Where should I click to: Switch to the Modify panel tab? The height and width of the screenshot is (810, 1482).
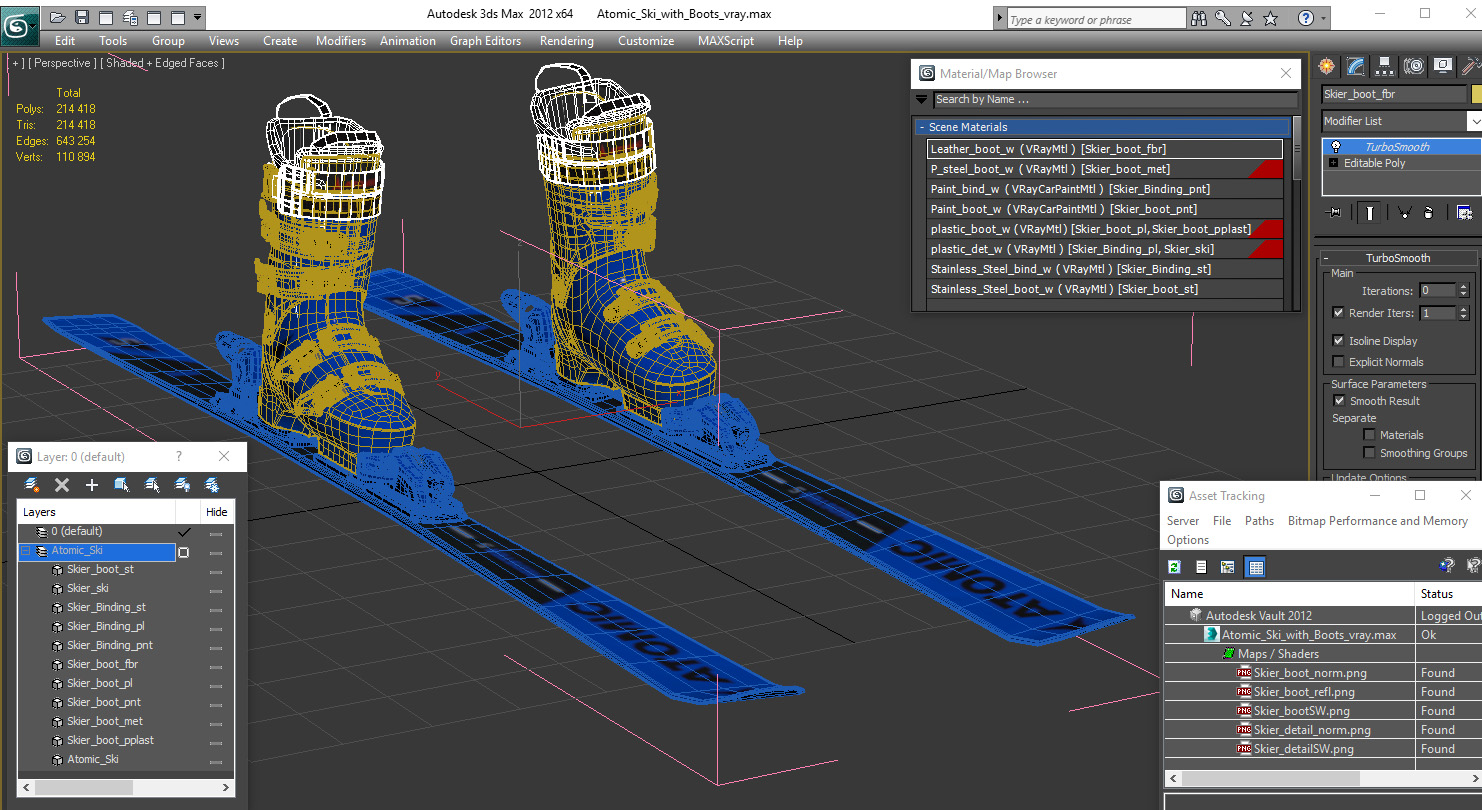[x=1356, y=66]
